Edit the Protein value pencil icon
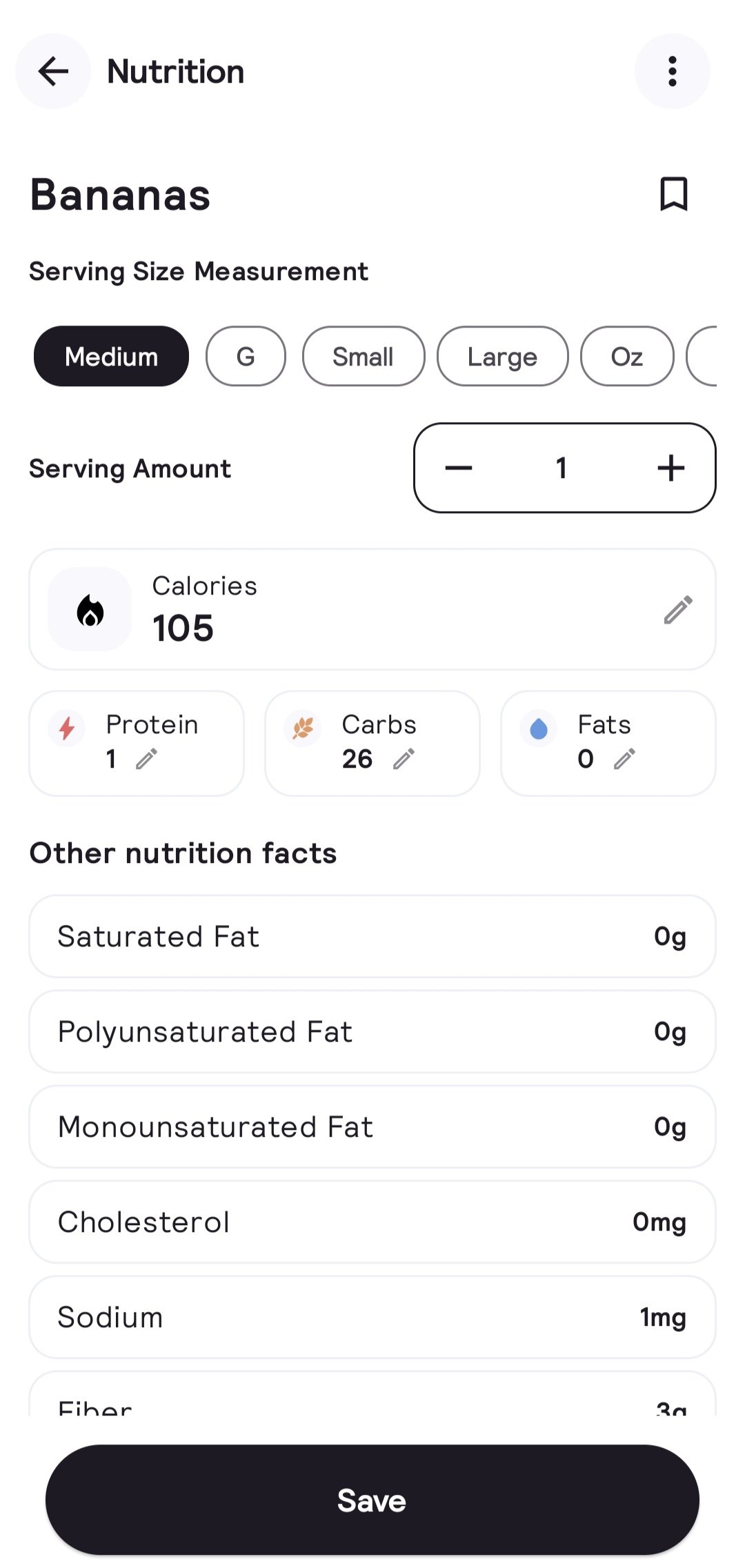This screenshot has width=745, height=1568. coord(146,760)
